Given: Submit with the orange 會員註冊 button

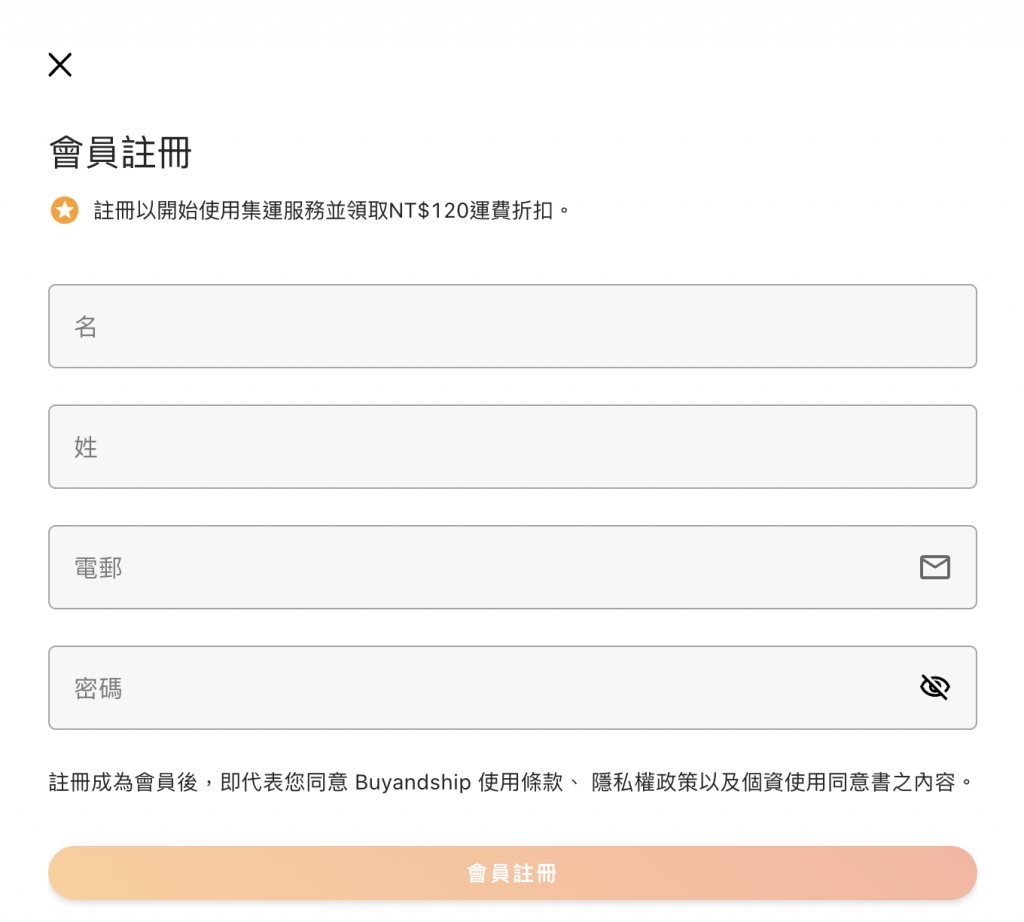Looking at the screenshot, I should point(512,873).
